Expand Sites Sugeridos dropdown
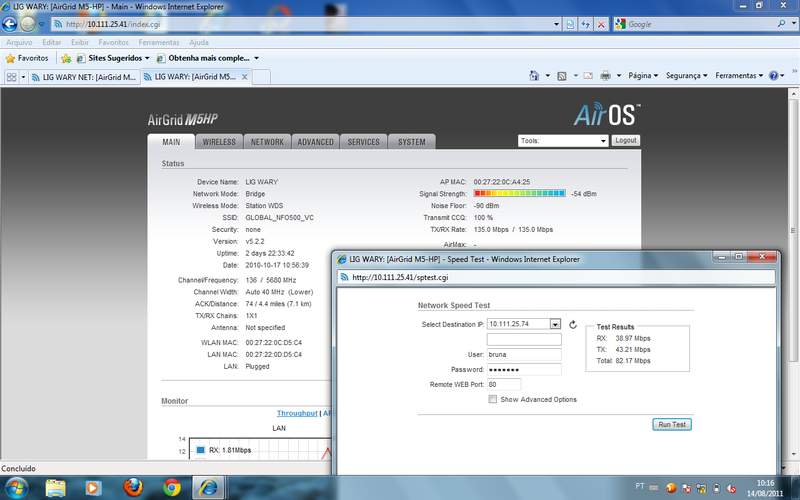 (x=147, y=58)
